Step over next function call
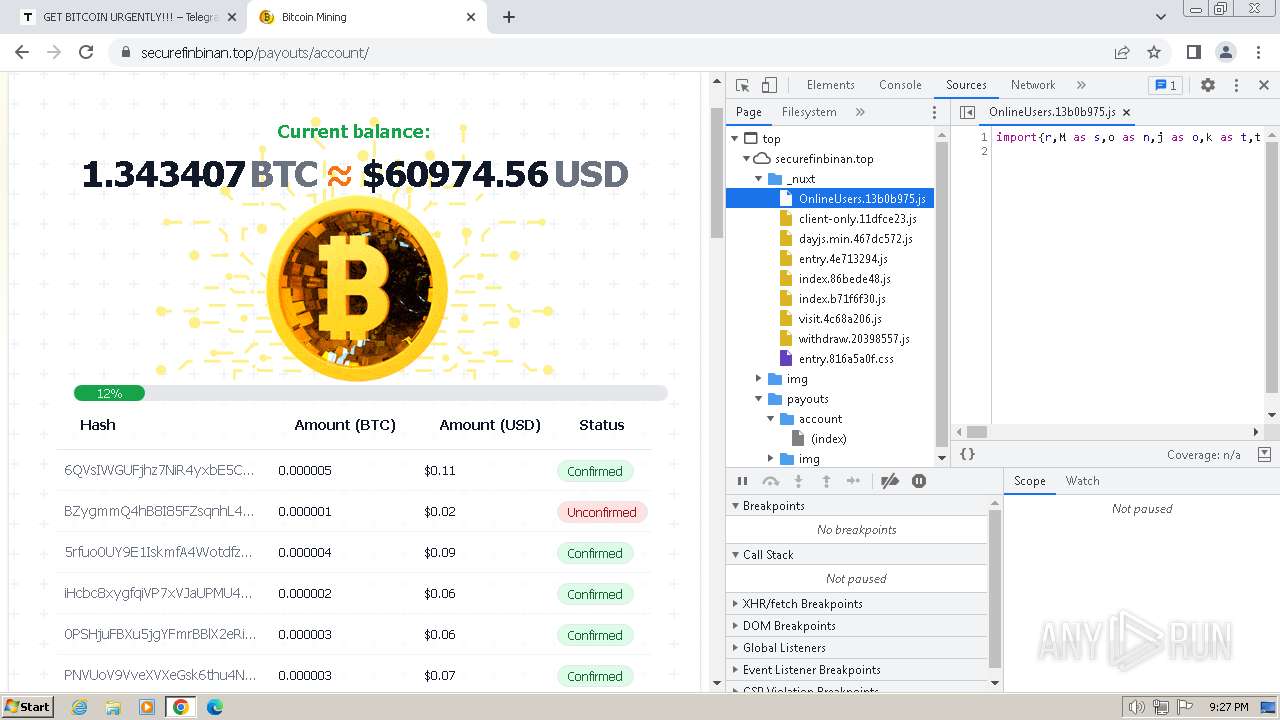The height and width of the screenshot is (720, 1280). click(770, 481)
